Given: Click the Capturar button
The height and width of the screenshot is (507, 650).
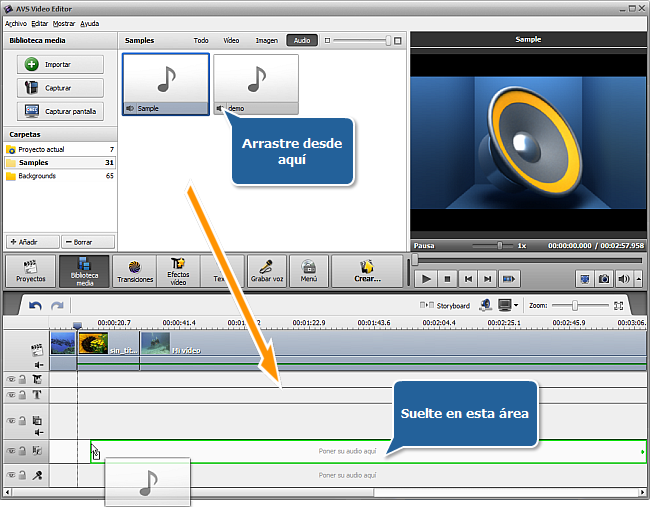Looking at the screenshot, I should pos(60,88).
